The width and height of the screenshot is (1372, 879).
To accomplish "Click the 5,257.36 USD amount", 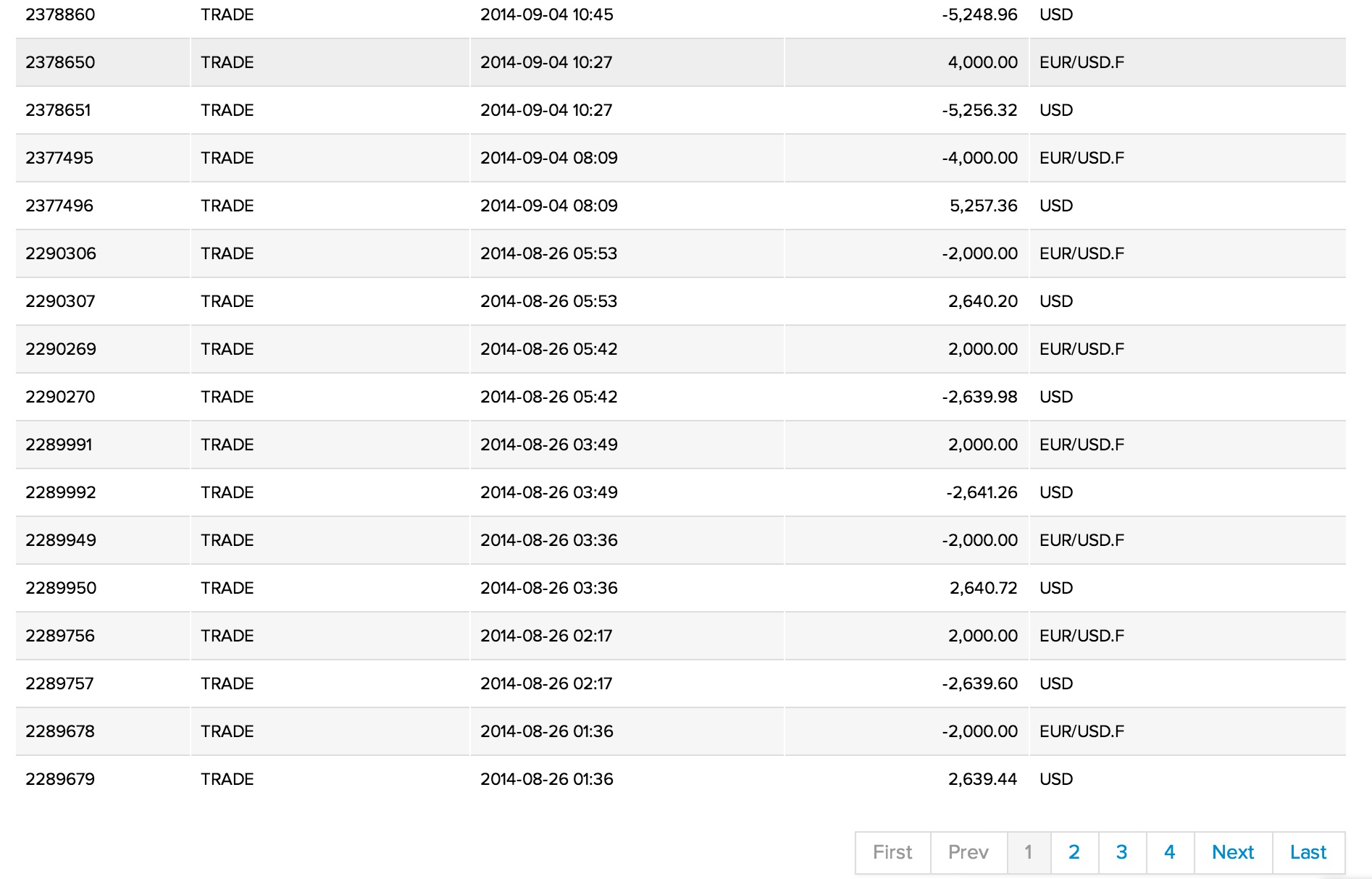I will pyautogui.click(x=983, y=206).
